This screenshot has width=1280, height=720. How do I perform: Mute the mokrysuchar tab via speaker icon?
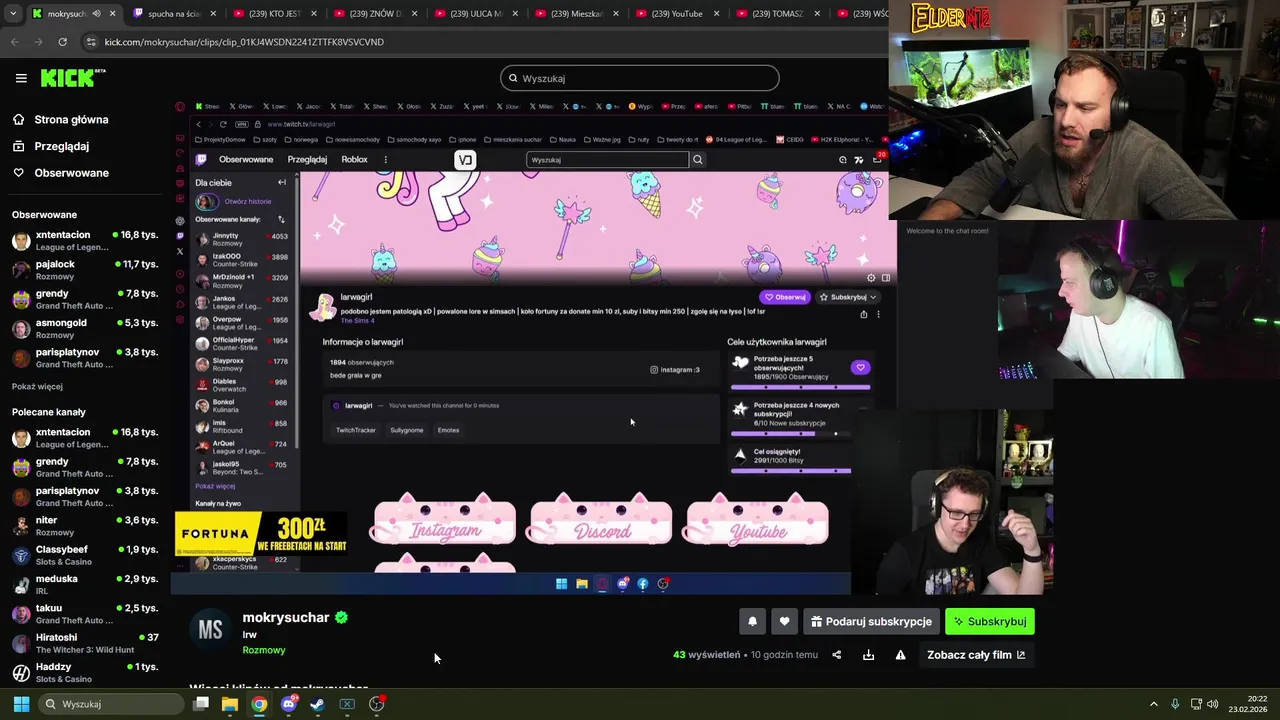[97, 14]
